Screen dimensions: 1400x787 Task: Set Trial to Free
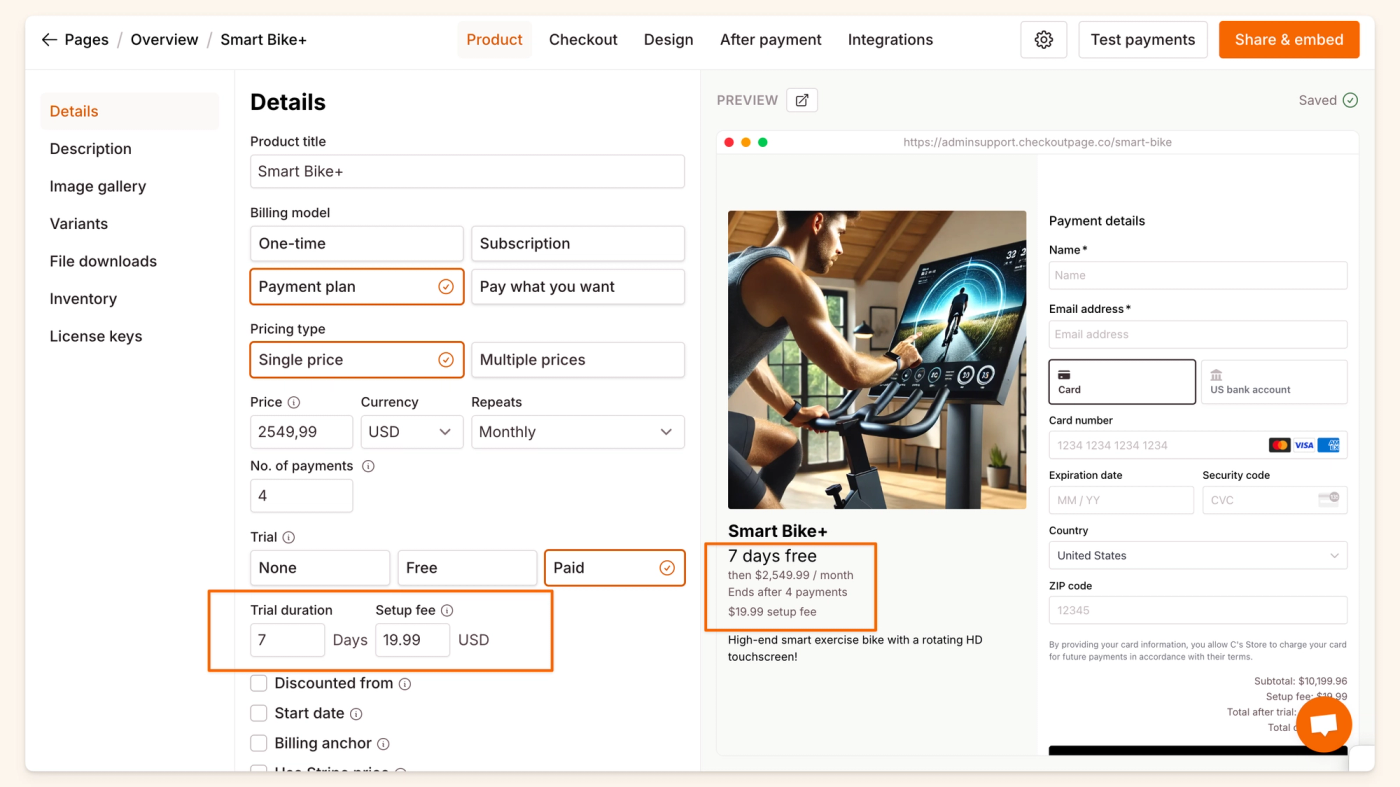click(x=467, y=568)
